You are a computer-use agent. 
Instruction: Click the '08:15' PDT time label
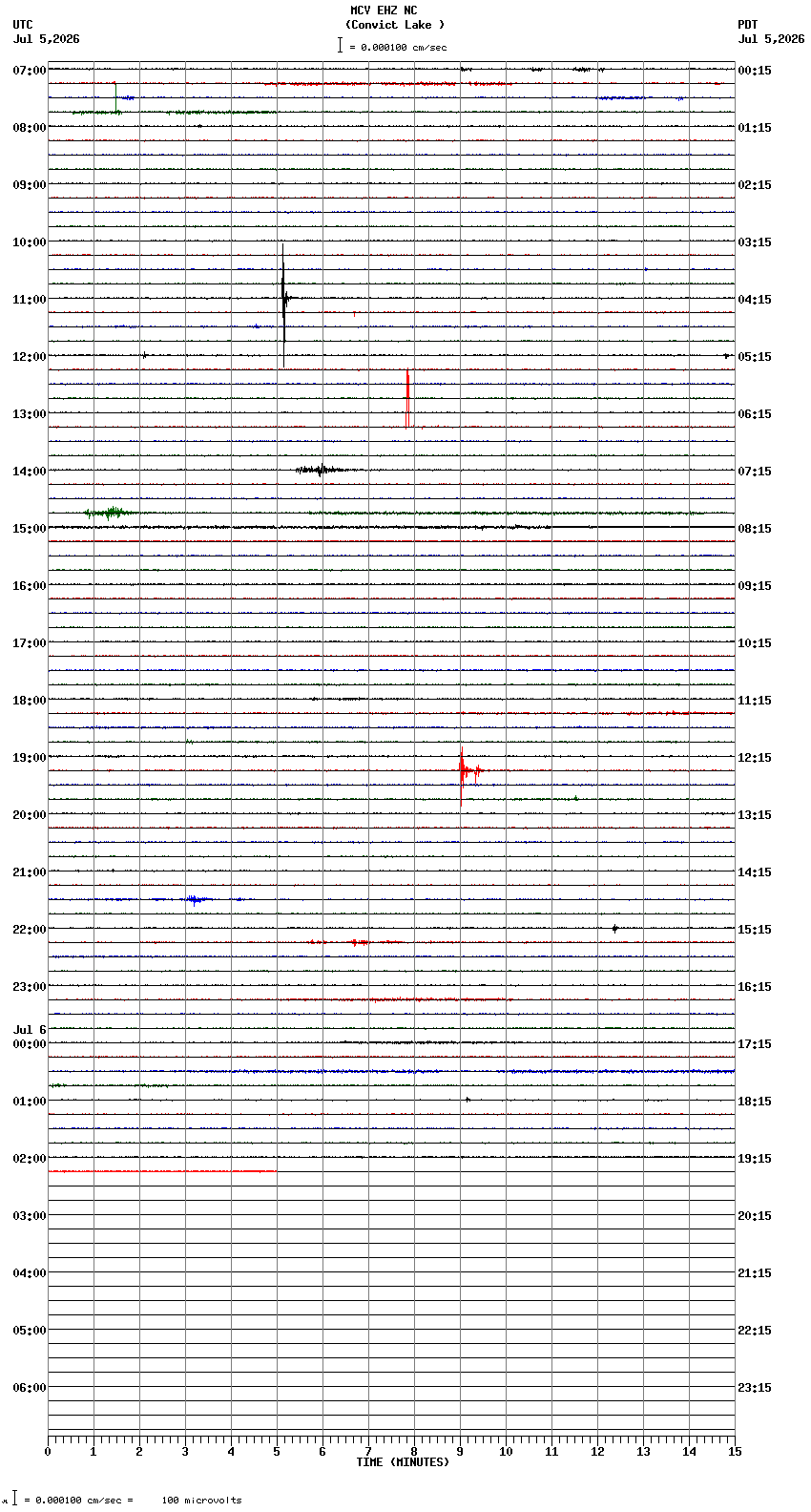tap(755, 529)
